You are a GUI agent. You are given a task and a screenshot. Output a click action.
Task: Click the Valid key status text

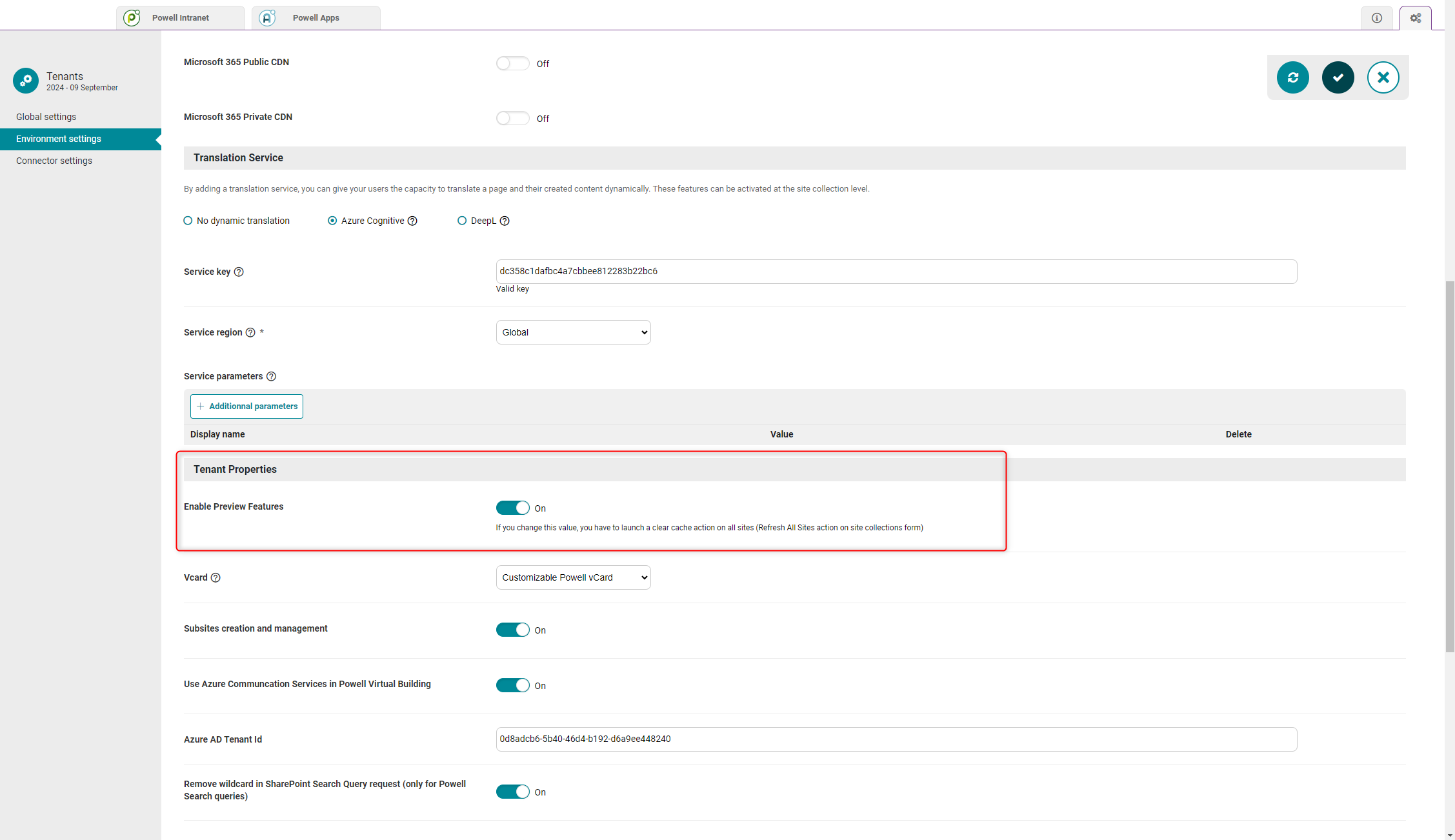(x=512, y=289)
